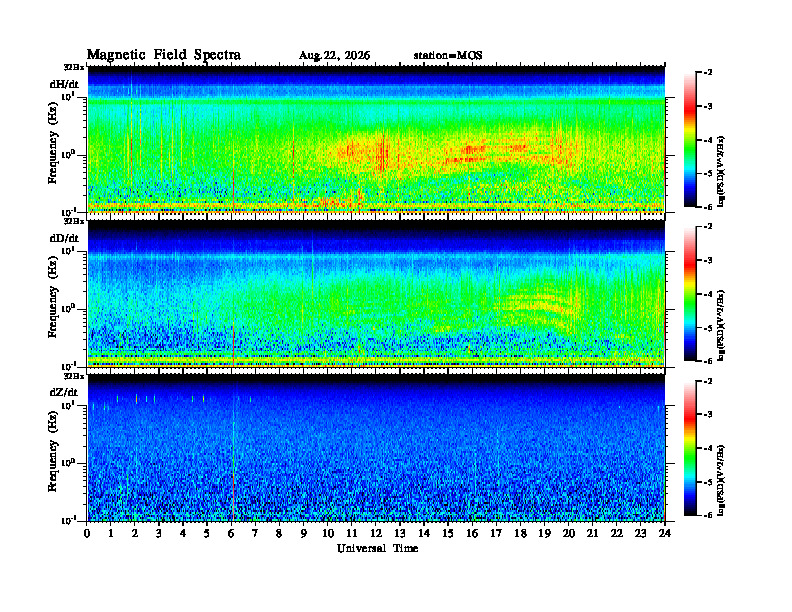The image size is (792, 612).
Task: Click the log(PSD) label beside dH/dt color scale
Action: tap(722, 171)
